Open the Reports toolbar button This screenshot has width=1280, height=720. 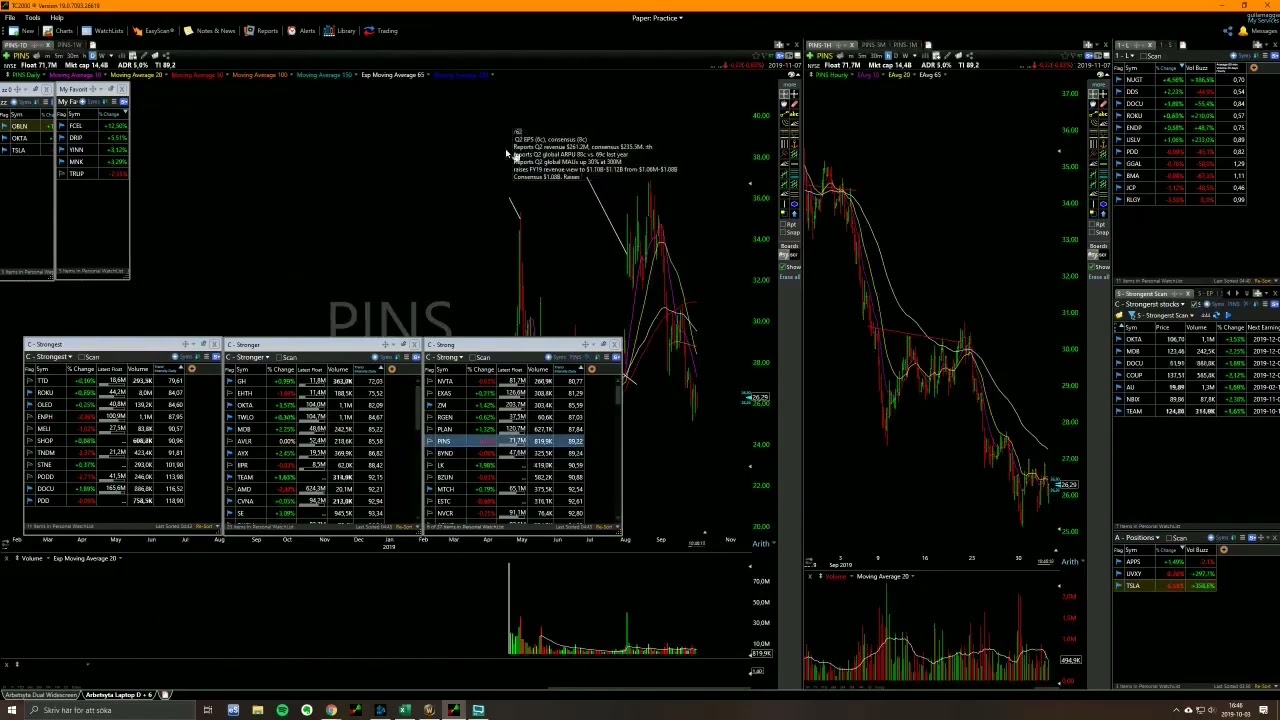point(261,31)
